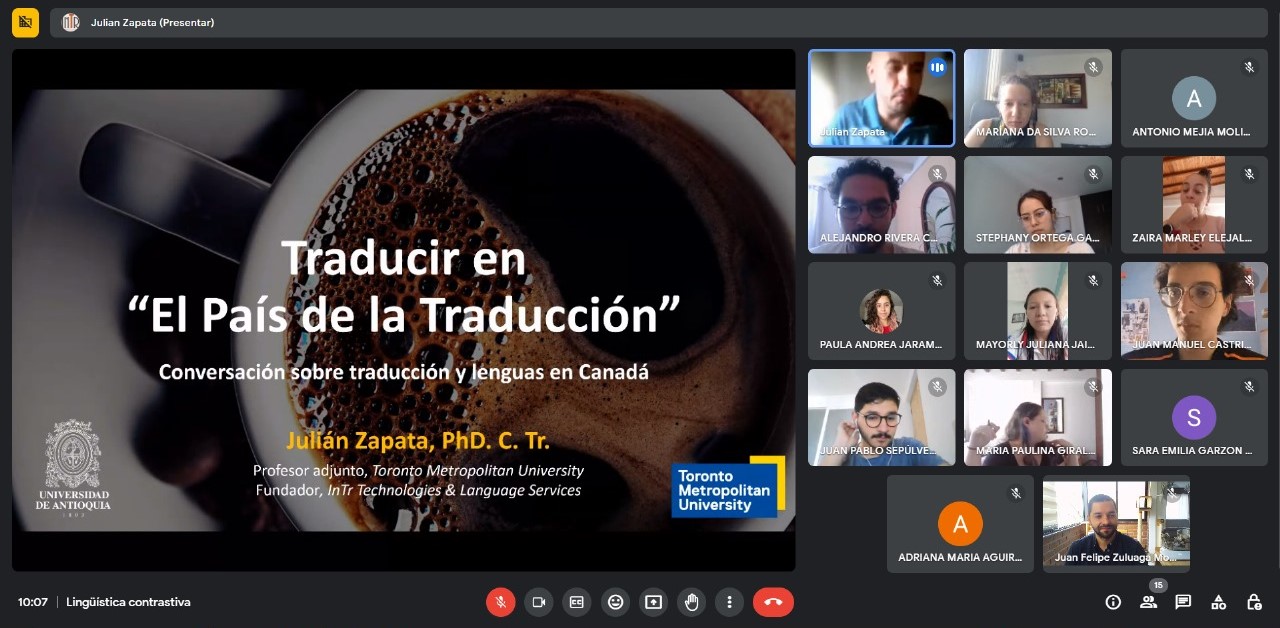The width and height of the screenshot is (1280, 628).
Task: Click the name Julián Zapata, PhD. C. Tr.
Action: tap(418, 440)
